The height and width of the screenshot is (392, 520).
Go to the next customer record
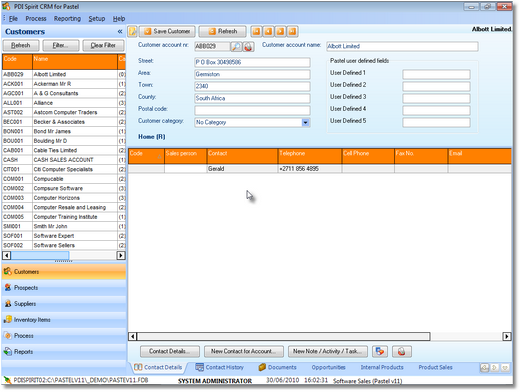click(280, 31)
